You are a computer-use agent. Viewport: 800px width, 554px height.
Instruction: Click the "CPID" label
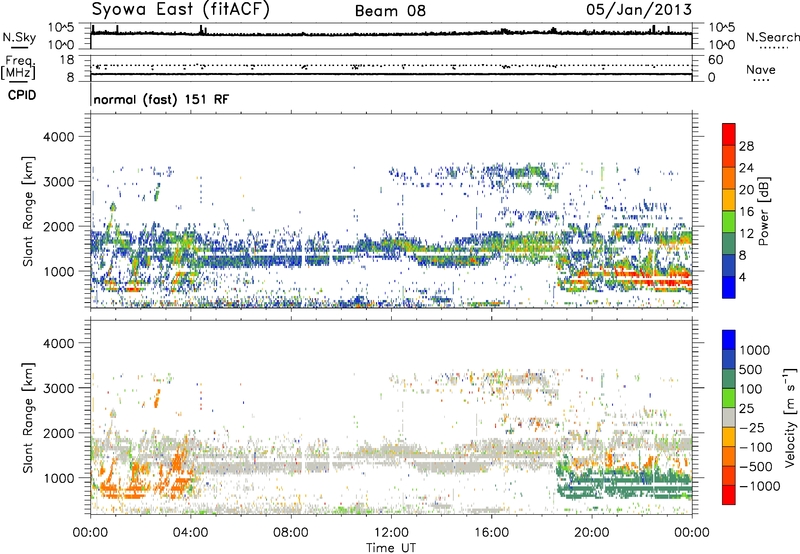pos(22,95)
